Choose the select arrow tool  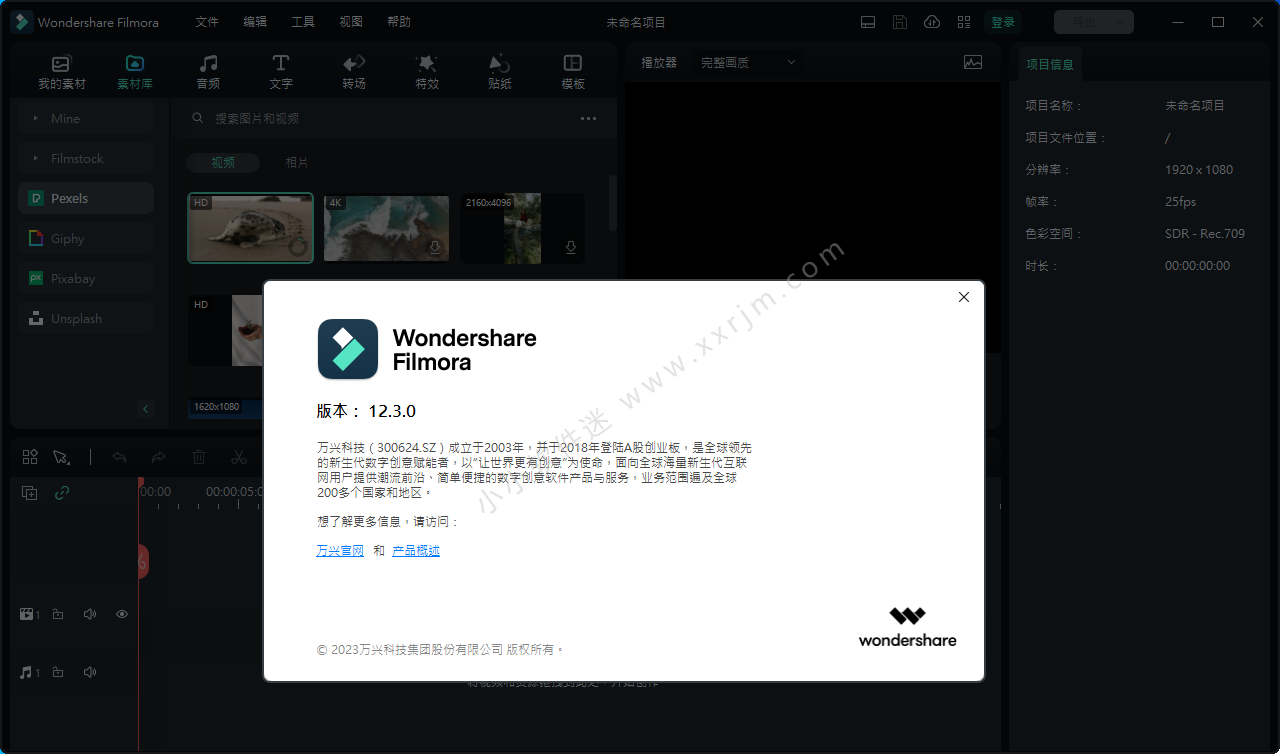pos(61,457)
